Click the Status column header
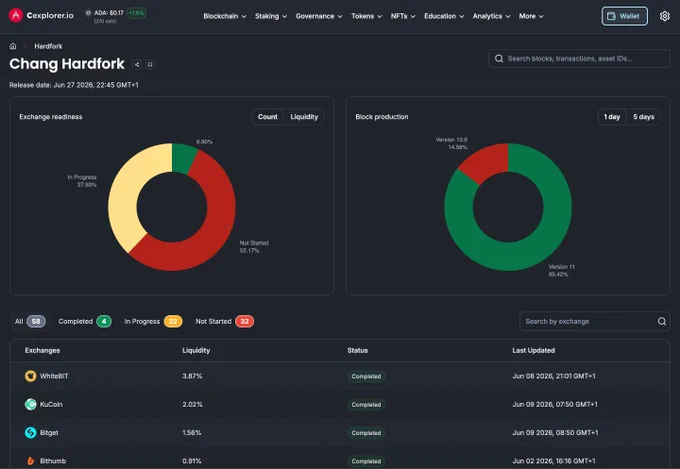680x469 pixels. [357, 350]
